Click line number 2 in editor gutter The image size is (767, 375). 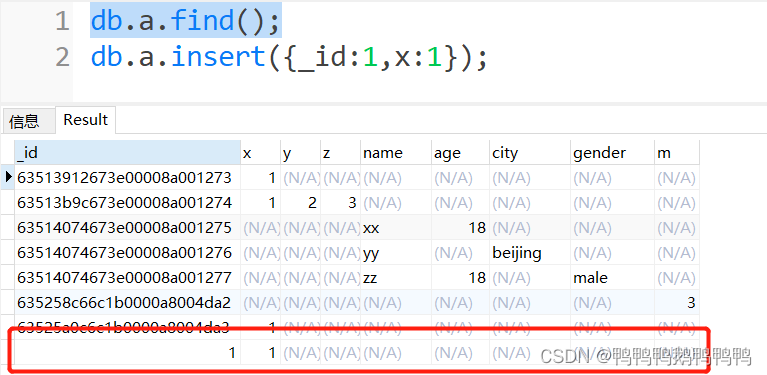(62, 58)
